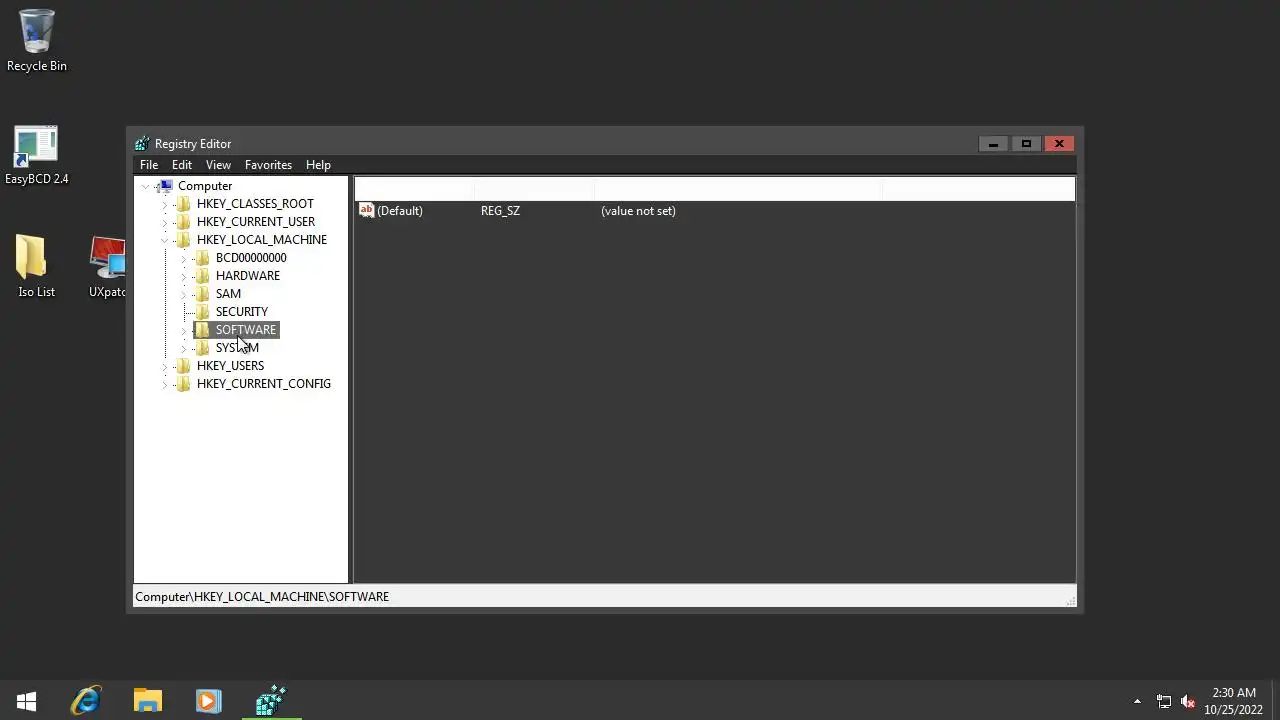Select the HKEY_CURRENT_USER key label
The image size is (1280, 720).
(256, 222)
